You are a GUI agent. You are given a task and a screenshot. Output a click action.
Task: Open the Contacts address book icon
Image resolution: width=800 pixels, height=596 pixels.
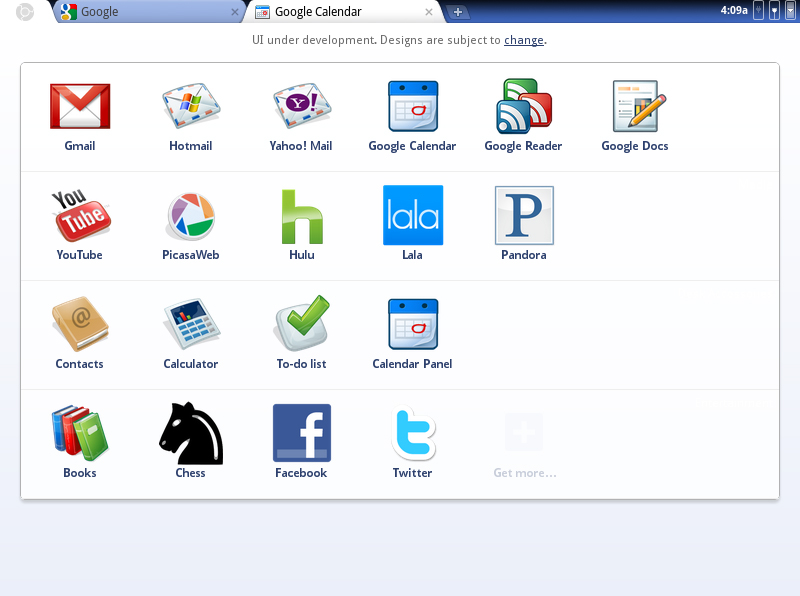coord(80,324)
